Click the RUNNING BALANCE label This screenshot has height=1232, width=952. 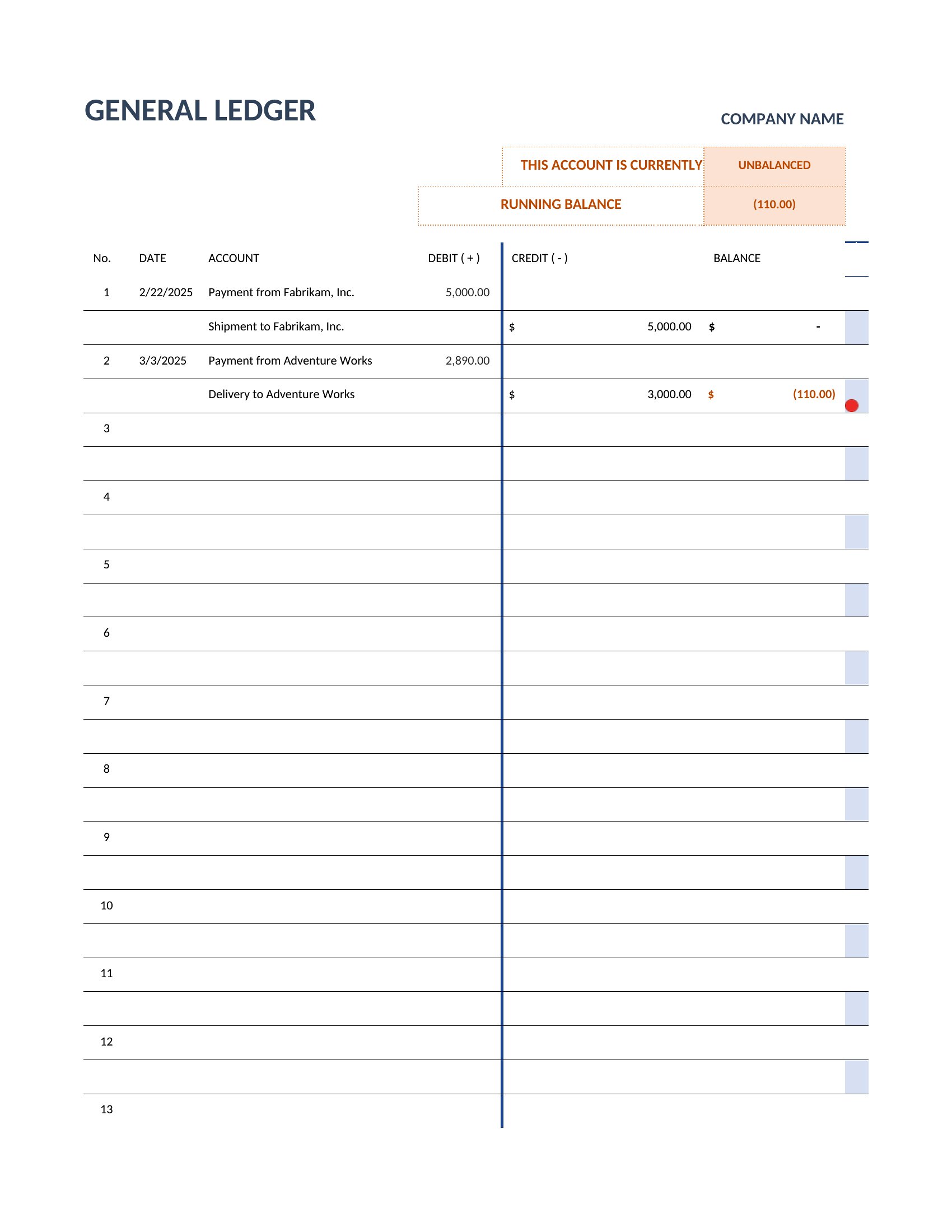[561, 204]
